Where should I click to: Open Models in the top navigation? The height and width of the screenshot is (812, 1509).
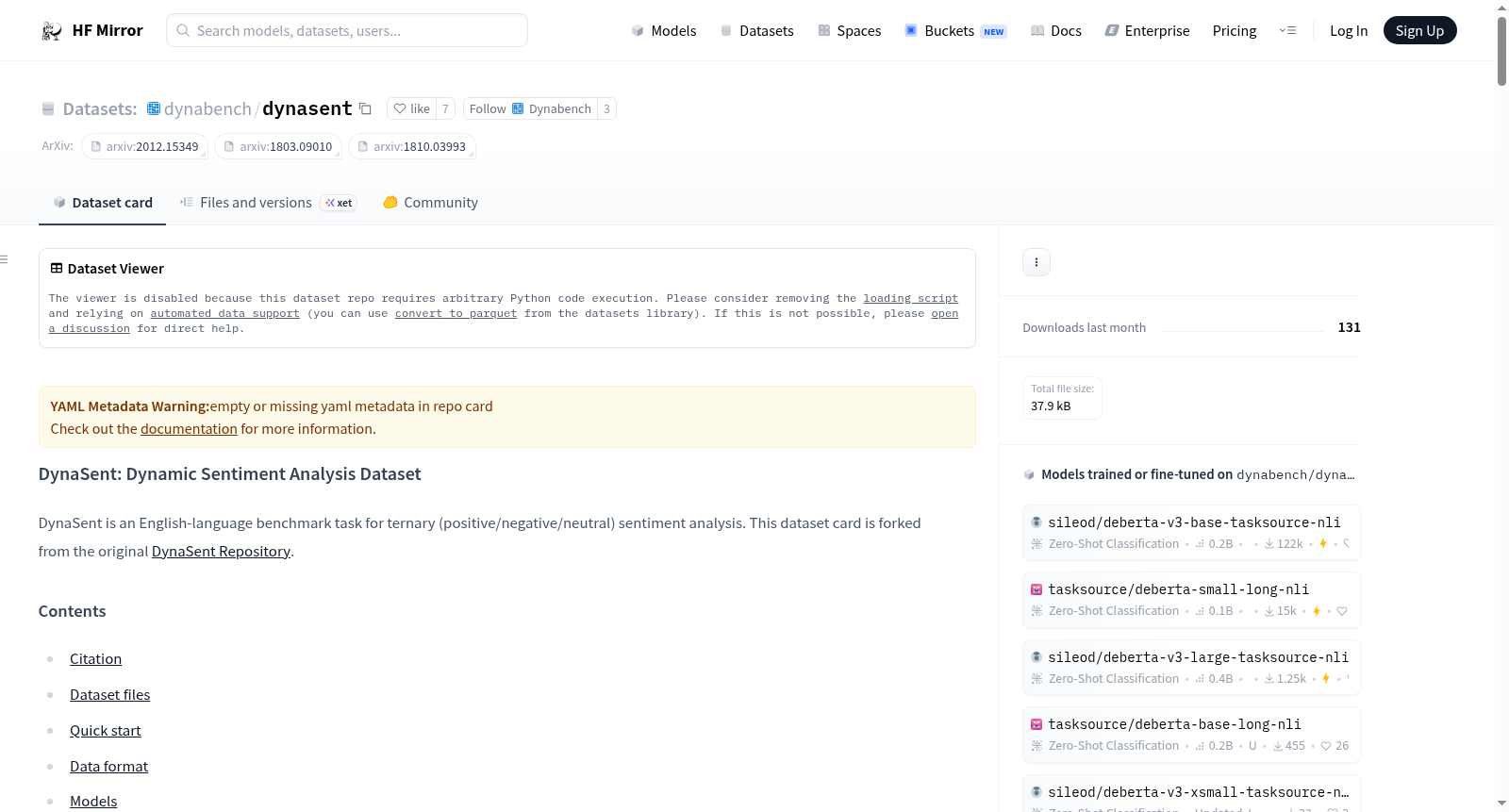(x=664, y=30)
